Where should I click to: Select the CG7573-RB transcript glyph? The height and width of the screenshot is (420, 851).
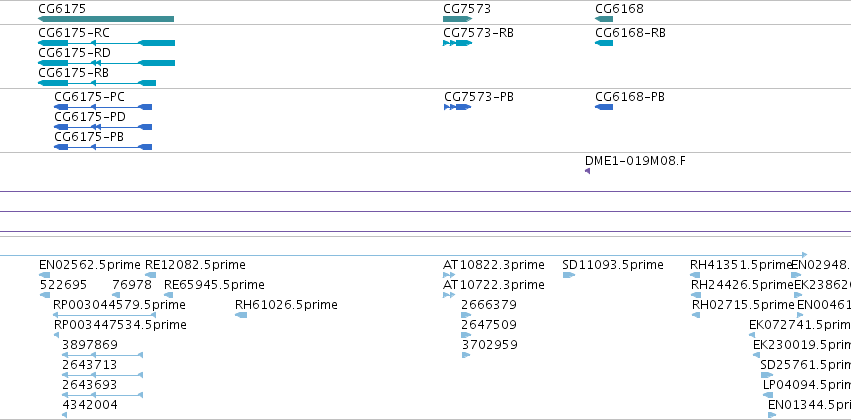point(458,43)
